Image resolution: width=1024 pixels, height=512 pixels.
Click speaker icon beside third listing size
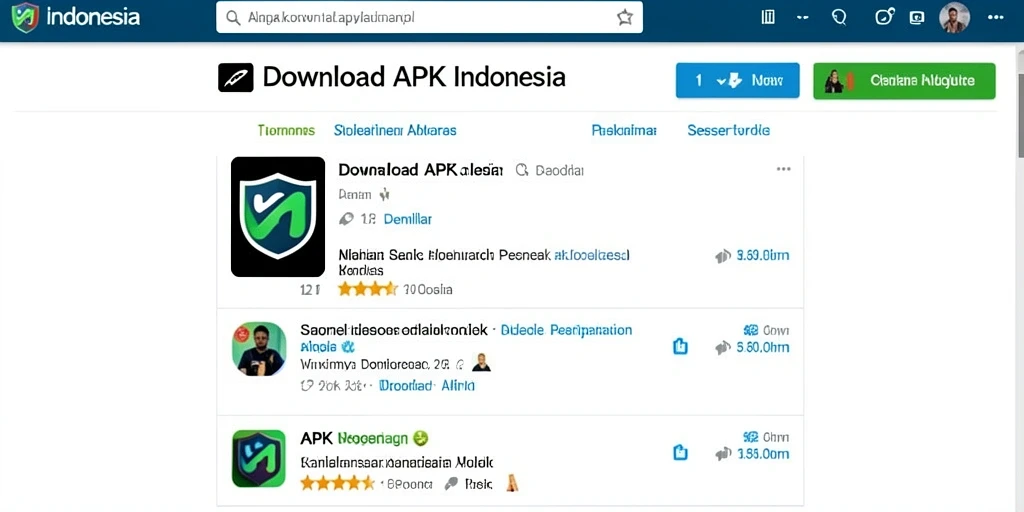click(x=722, y=453)
